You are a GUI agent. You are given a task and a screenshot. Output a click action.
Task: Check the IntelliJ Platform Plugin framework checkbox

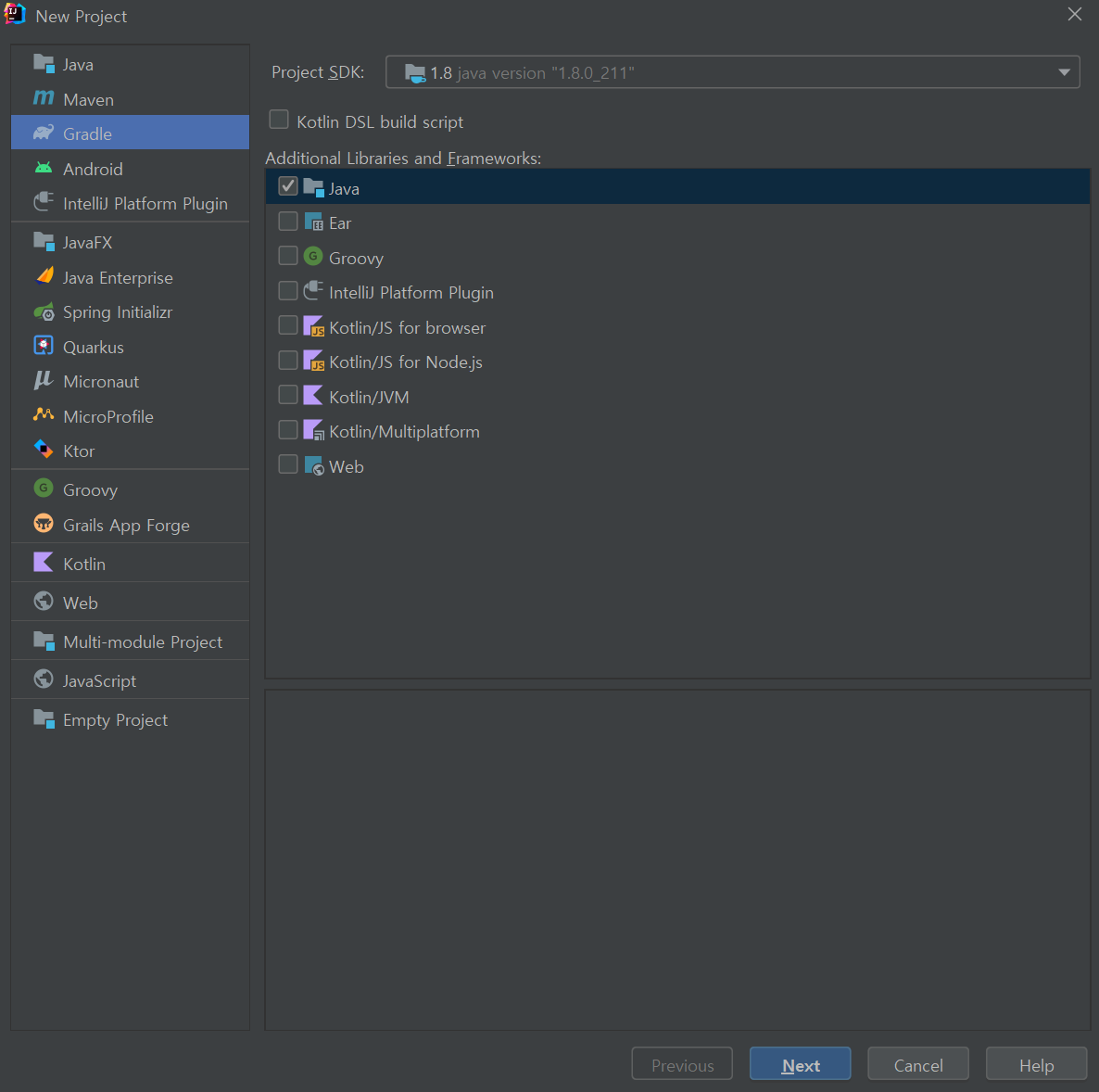[x=288, y=291]
